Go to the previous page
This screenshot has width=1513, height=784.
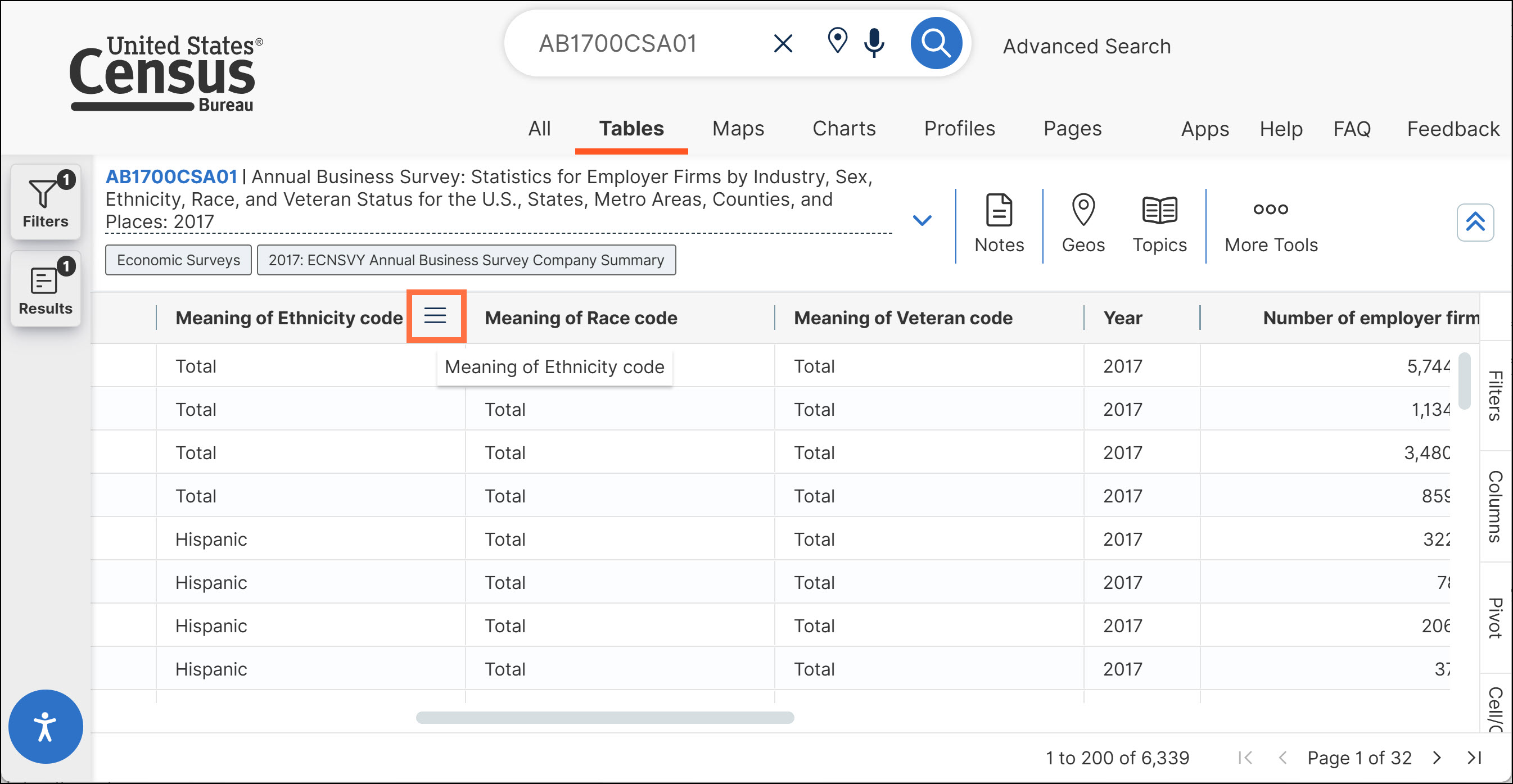pyautogui.click(x=1282, y=758)
